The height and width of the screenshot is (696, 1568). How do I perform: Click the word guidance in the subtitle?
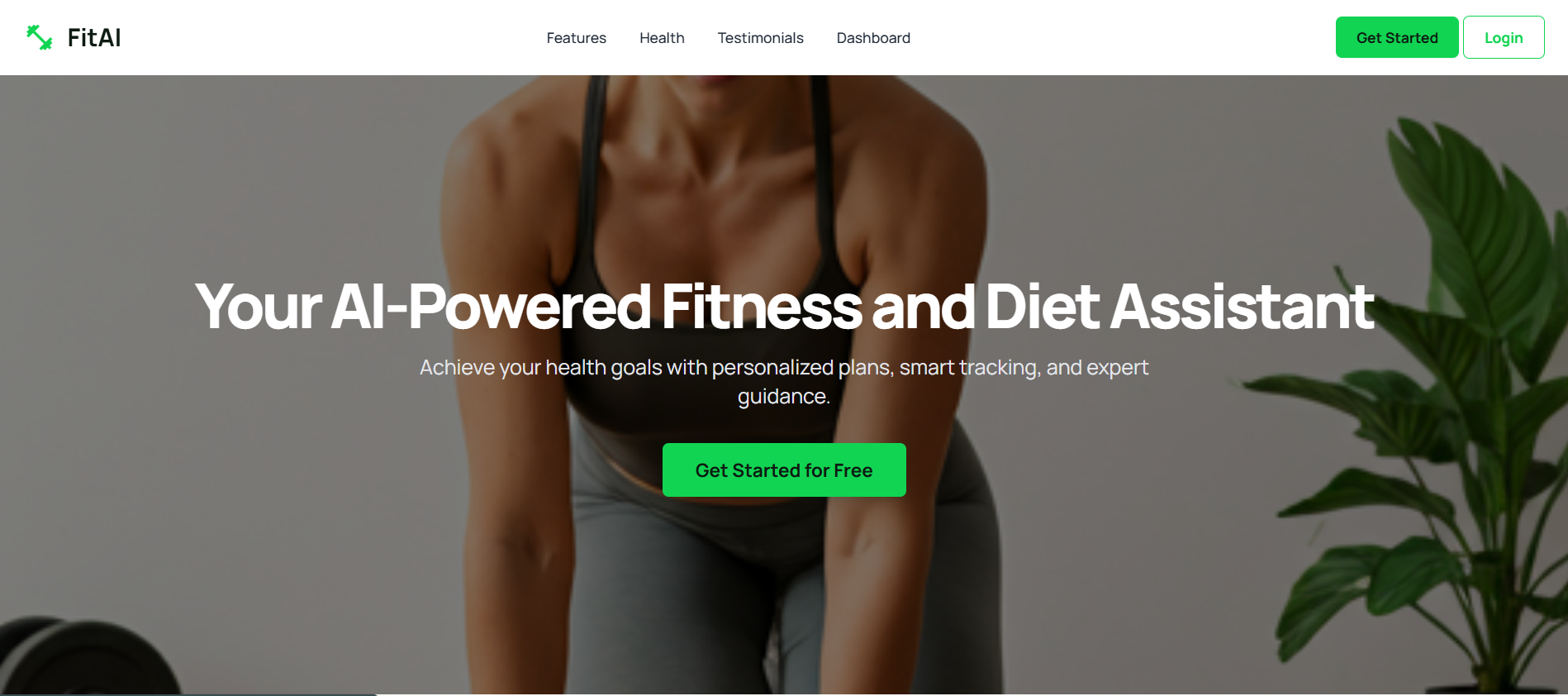(782, 397)
